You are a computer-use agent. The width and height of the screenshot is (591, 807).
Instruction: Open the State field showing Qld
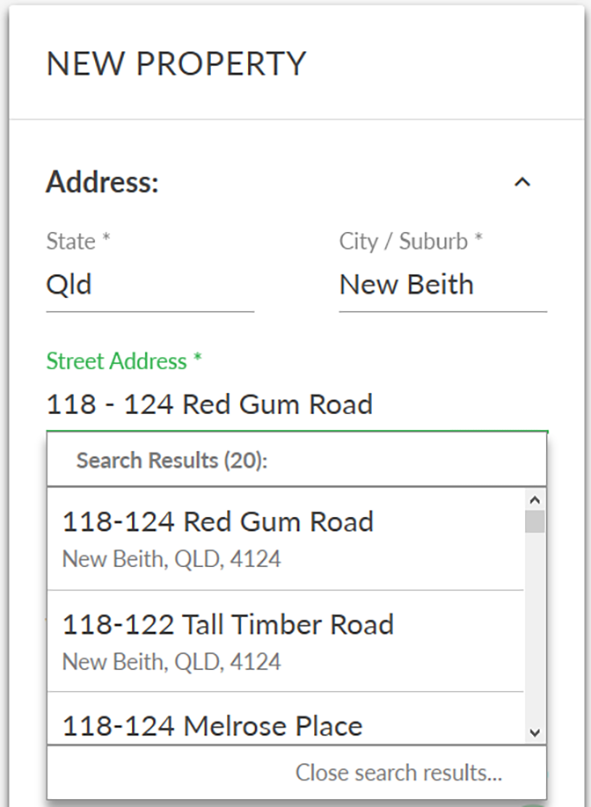click(150, 285)
